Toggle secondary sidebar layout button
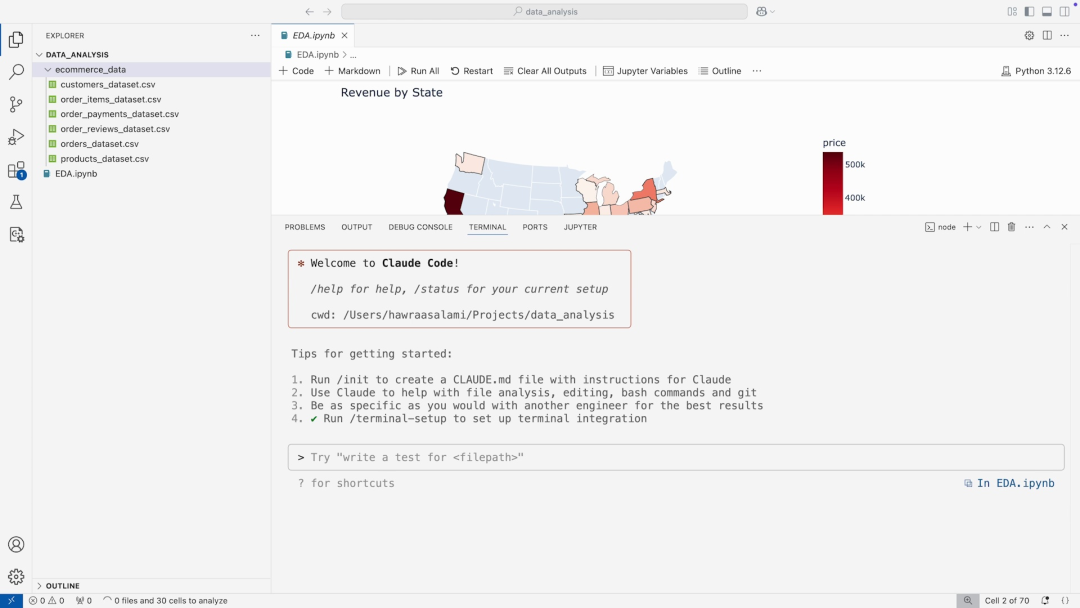Image resolution: width=1080 pixels, height=608 pixels. click(x=1064, y=12)
